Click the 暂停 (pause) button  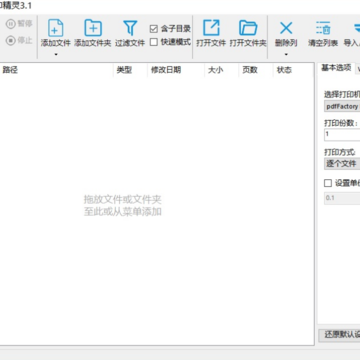[x=20, y=24]
